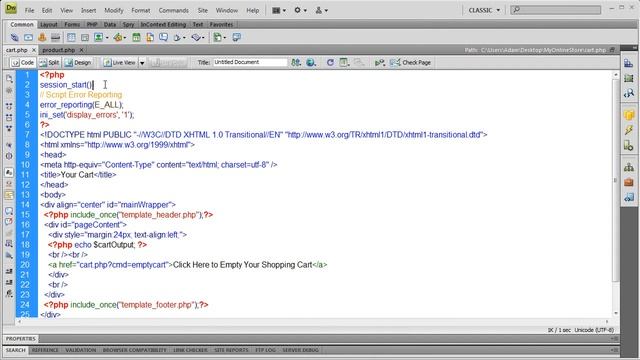Click the orange briefcase icon in the right dock
640x360 pixels.
coord(629,182)
